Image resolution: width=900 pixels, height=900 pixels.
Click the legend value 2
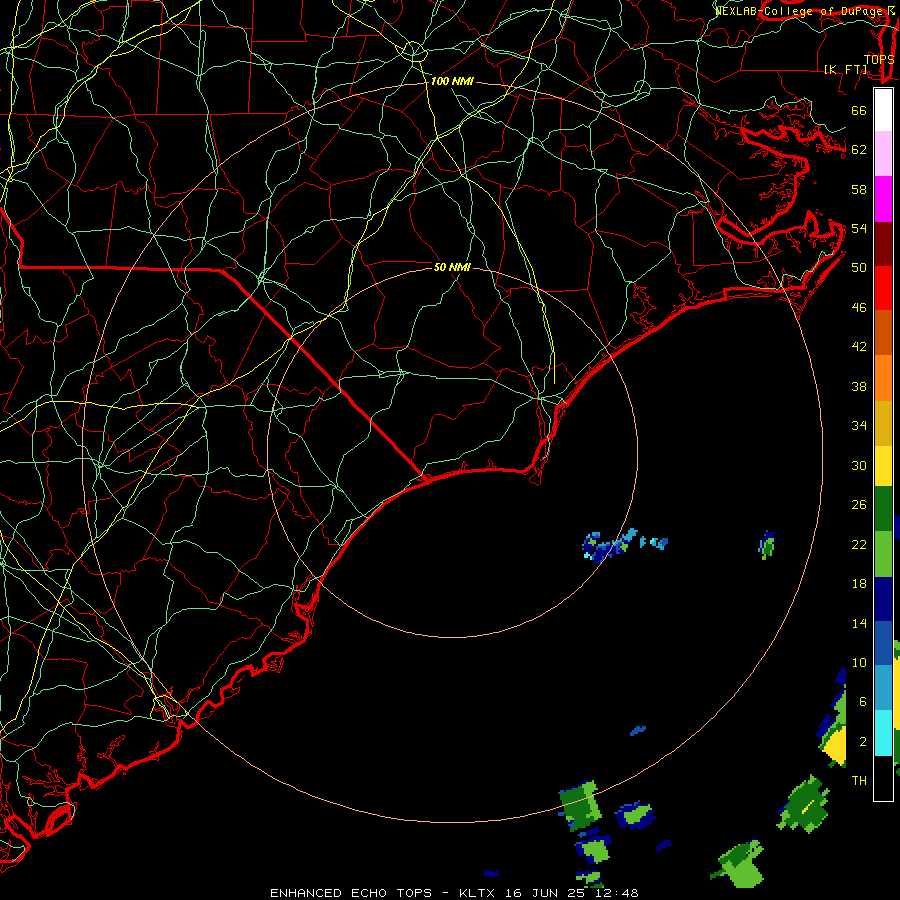(x=862, y=742)
